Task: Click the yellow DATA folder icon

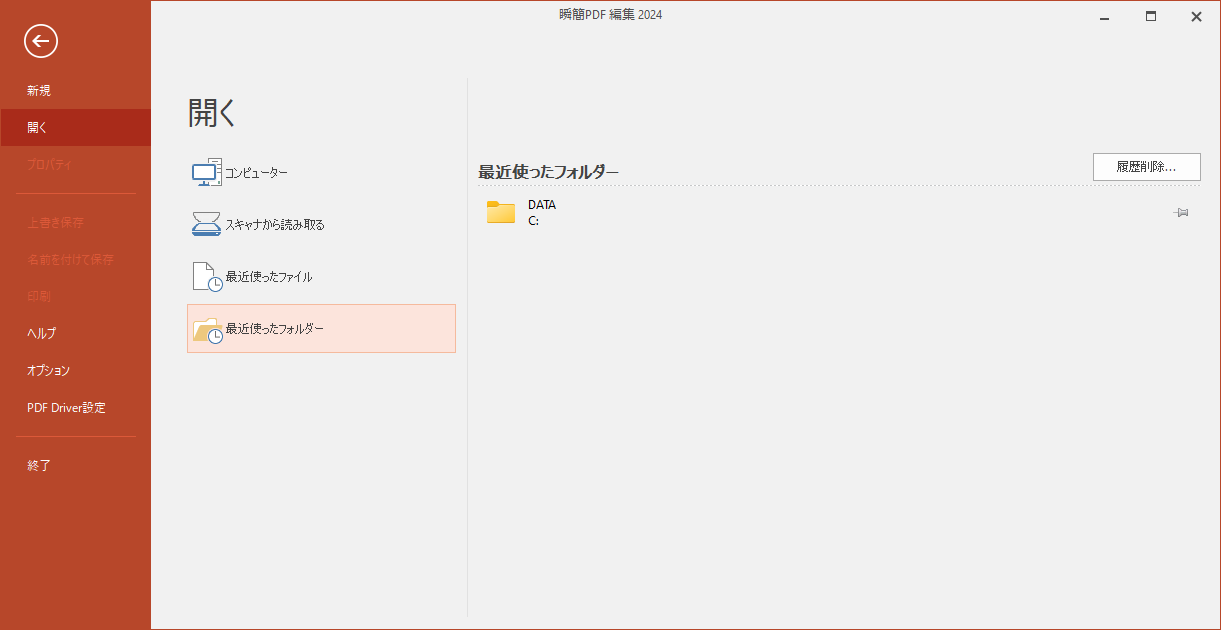Action: point(501,212)
